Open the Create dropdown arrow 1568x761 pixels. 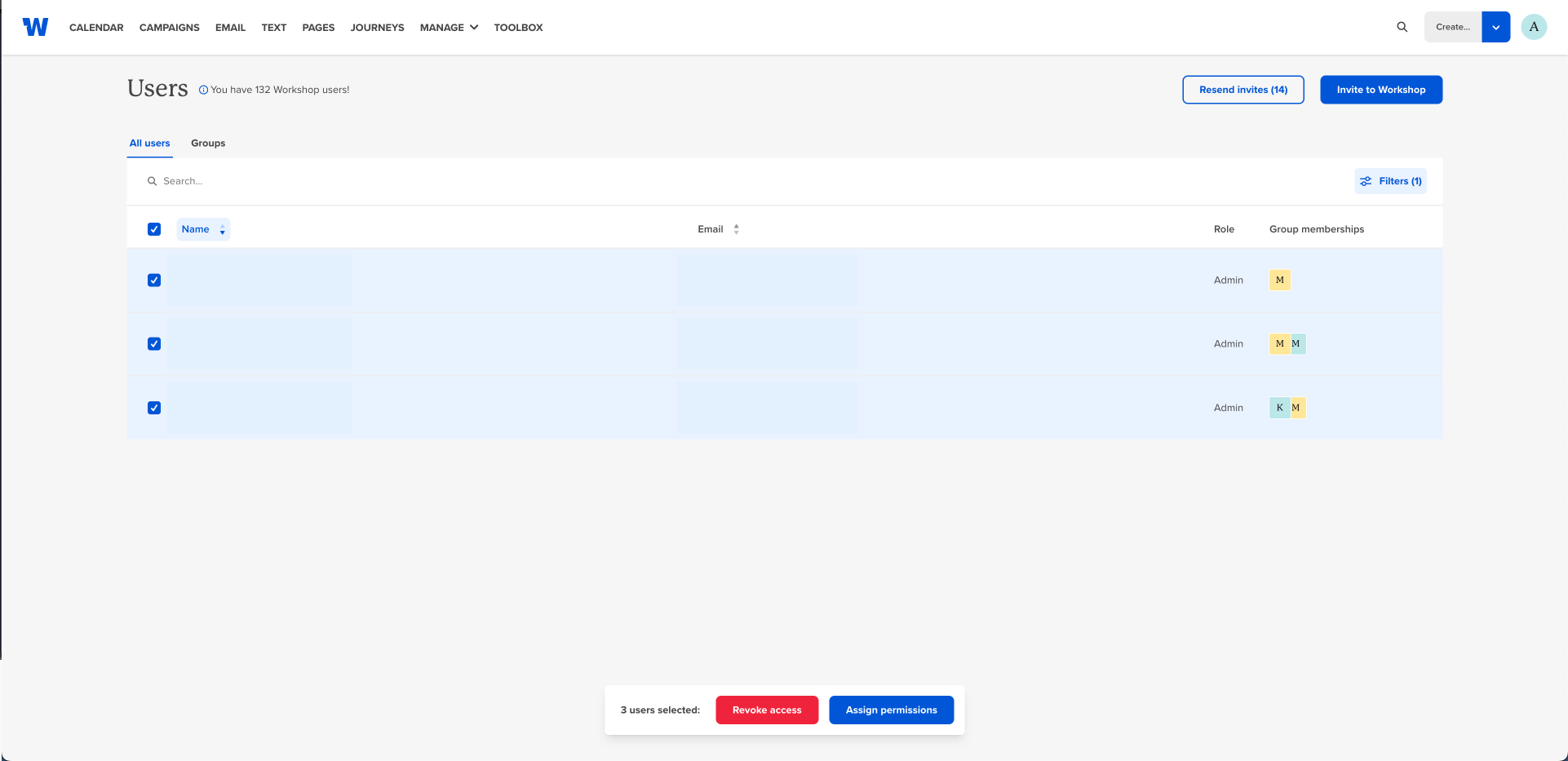(x=1495, y=27)
